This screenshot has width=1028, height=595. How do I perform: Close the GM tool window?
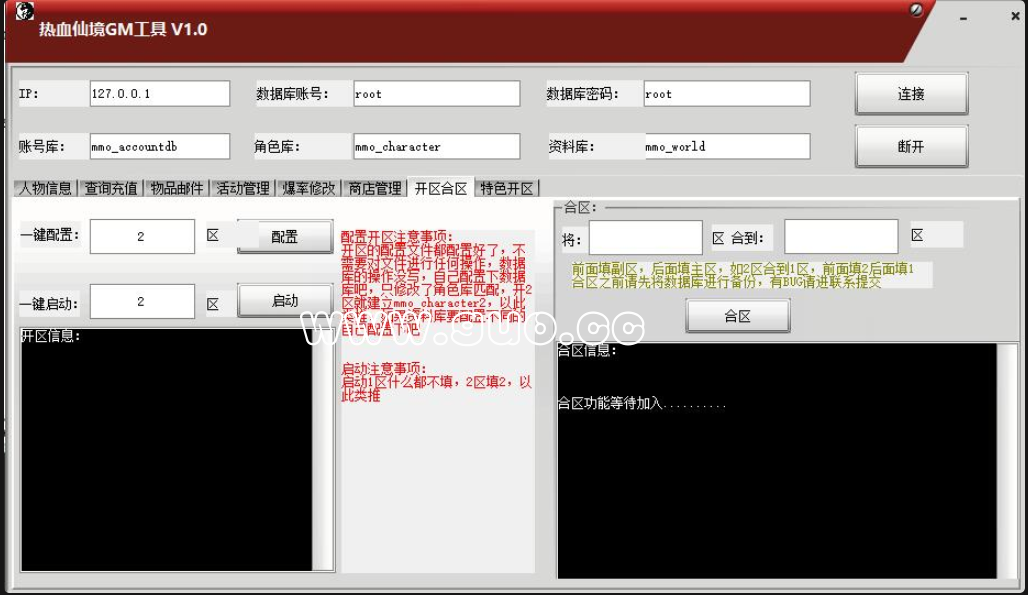click(x=1015, y=16)
